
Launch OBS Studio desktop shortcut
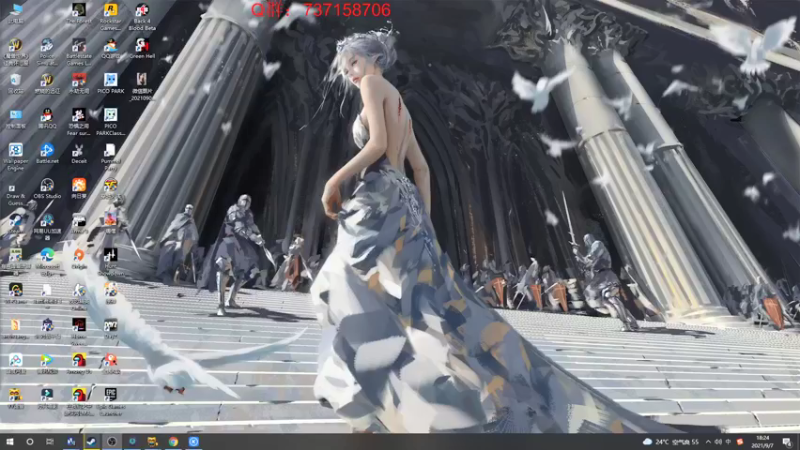pyautogui.click(x=47, y=189)
